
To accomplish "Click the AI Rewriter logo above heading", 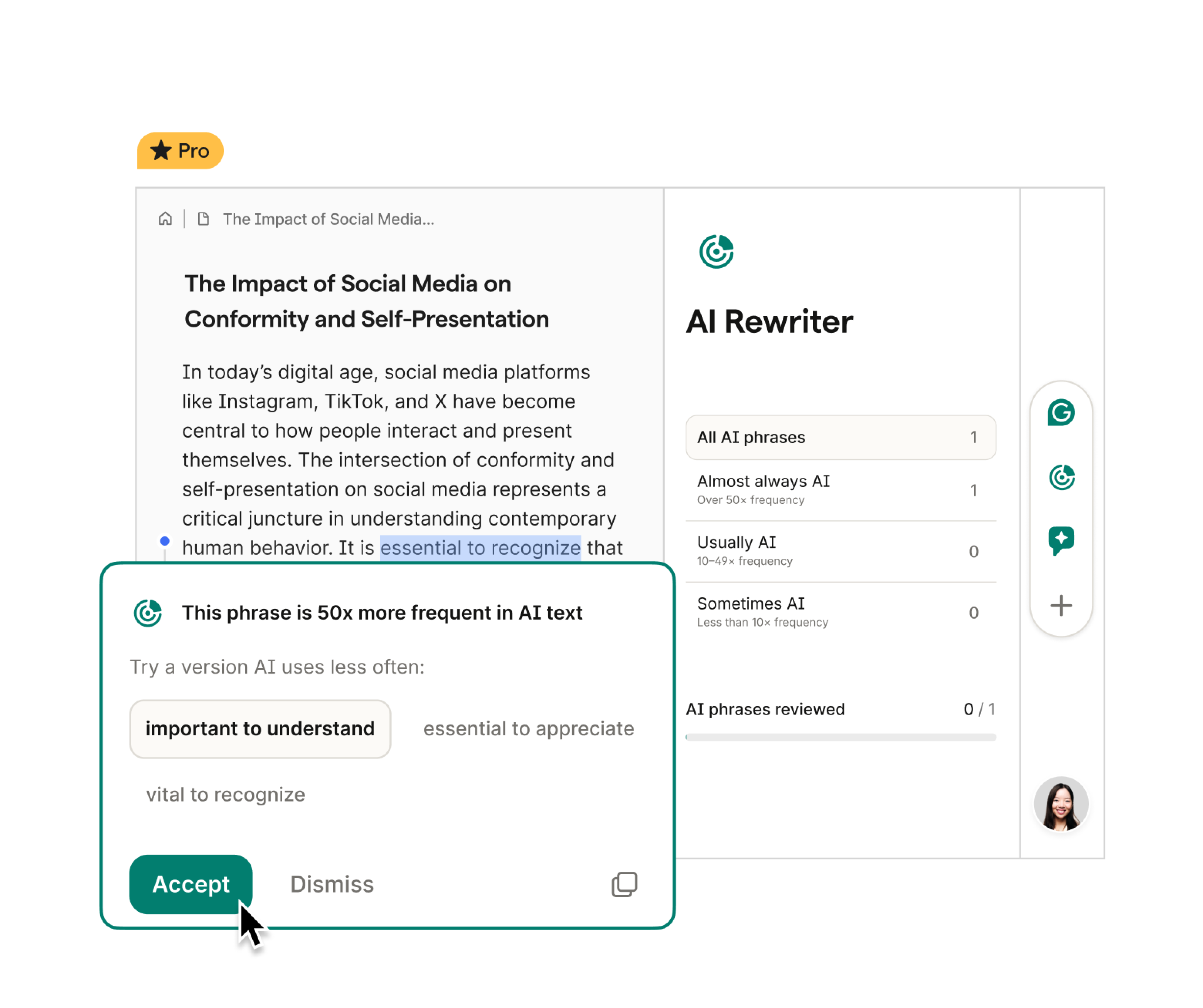I will click(716, 251).
